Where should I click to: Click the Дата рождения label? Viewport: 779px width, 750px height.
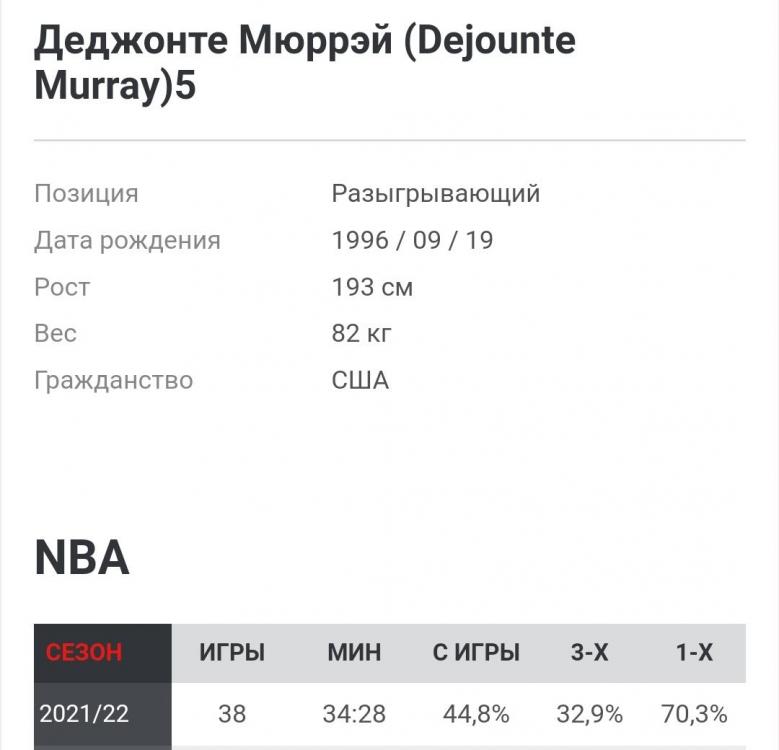pyautogui.click(x=127, y=241)
